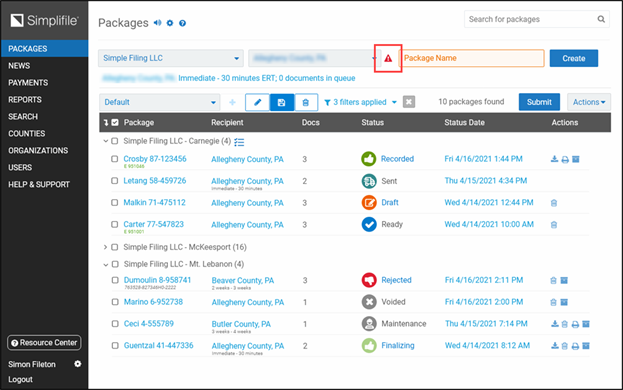623x390 pixels.
Task: Click the search magnifier icon
Action: click(x=601, y=19)
